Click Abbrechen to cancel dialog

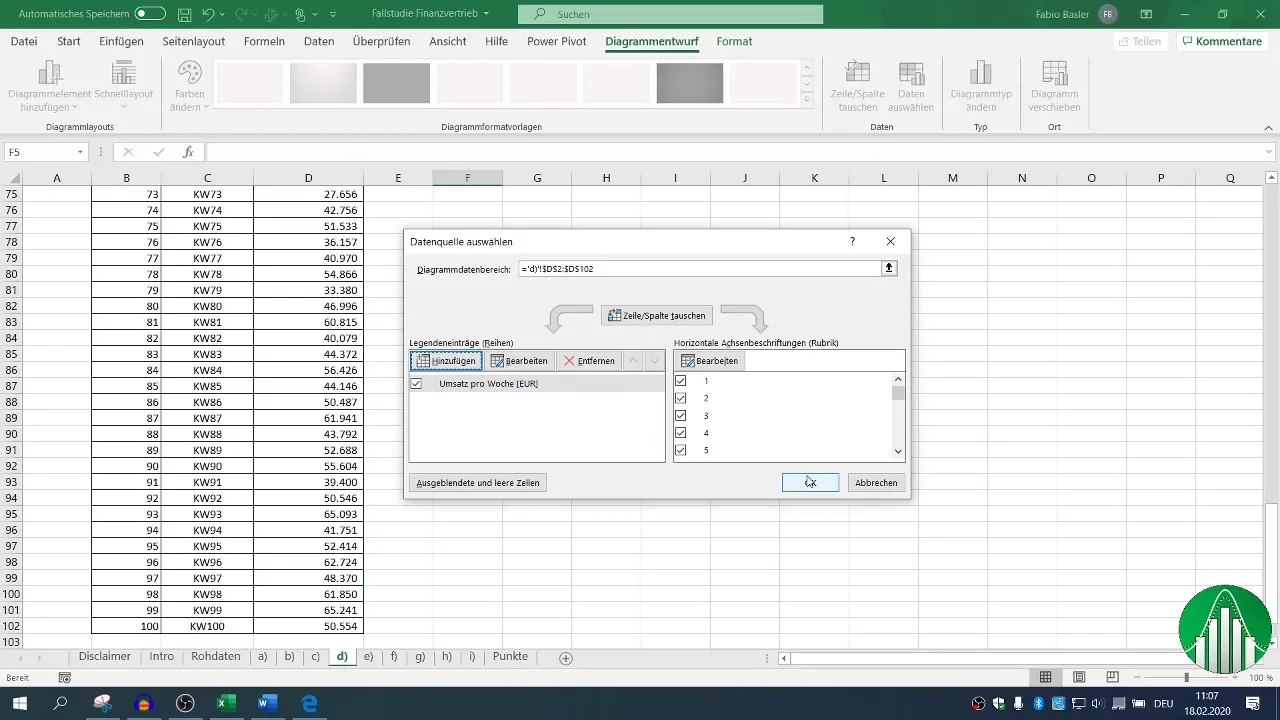click(876, 482)
